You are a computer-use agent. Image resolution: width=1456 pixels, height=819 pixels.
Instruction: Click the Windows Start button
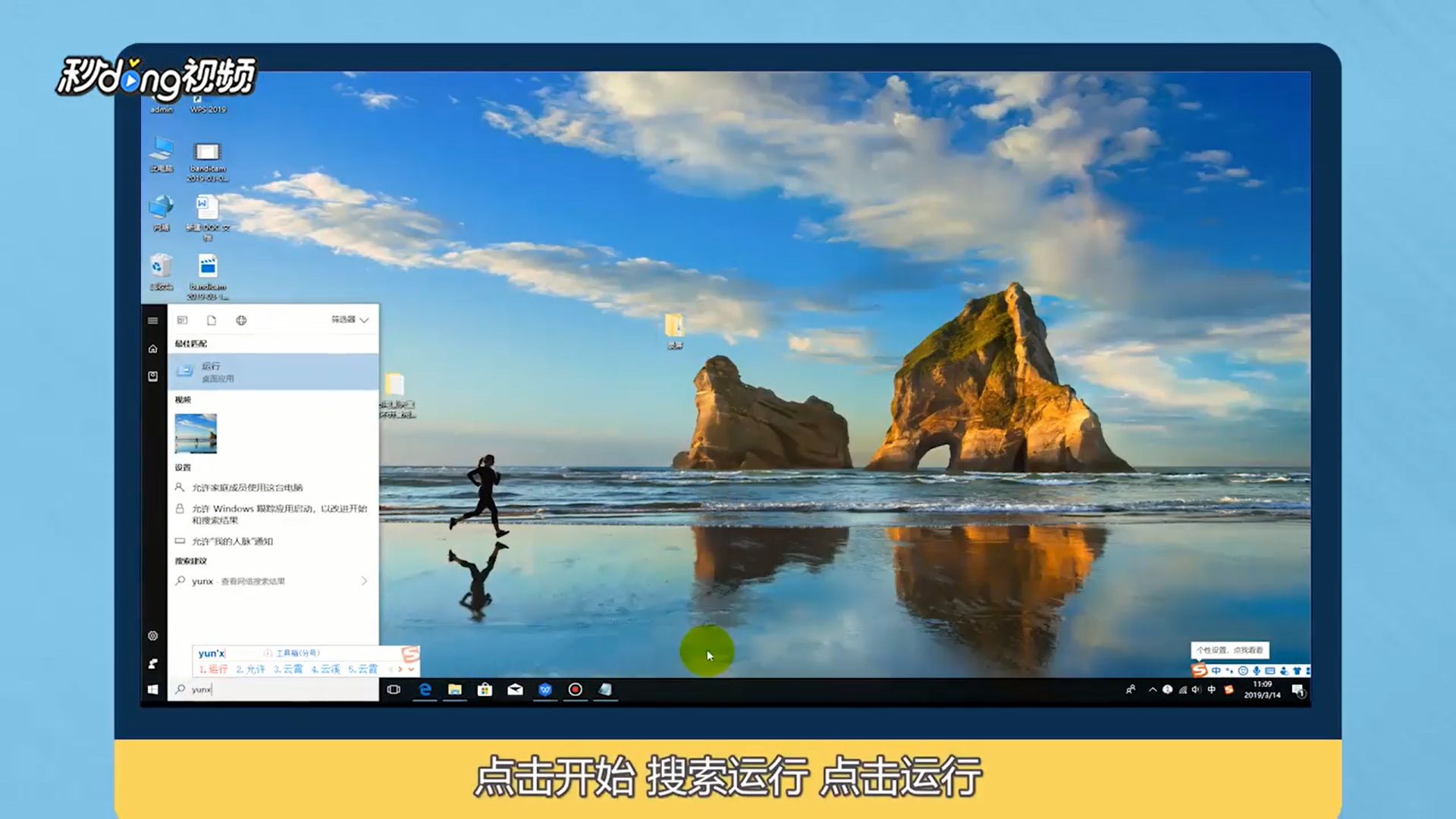click(x=152, y=689)
